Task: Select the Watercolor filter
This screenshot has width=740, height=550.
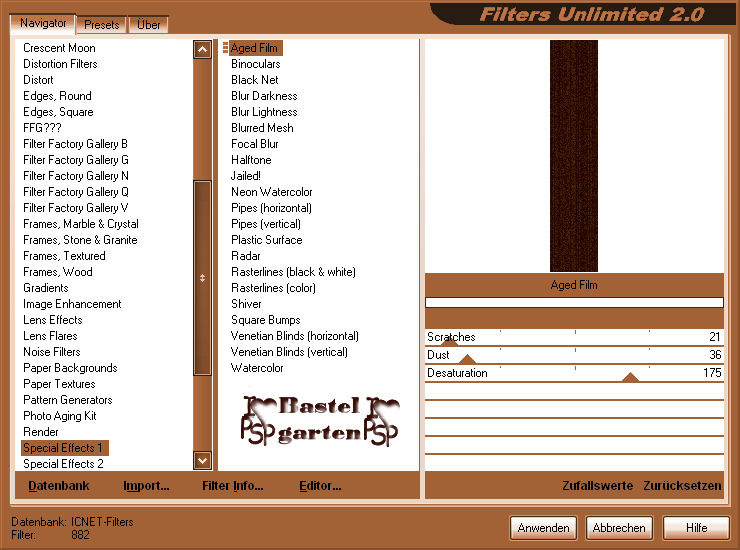Action: coord(257,368)
